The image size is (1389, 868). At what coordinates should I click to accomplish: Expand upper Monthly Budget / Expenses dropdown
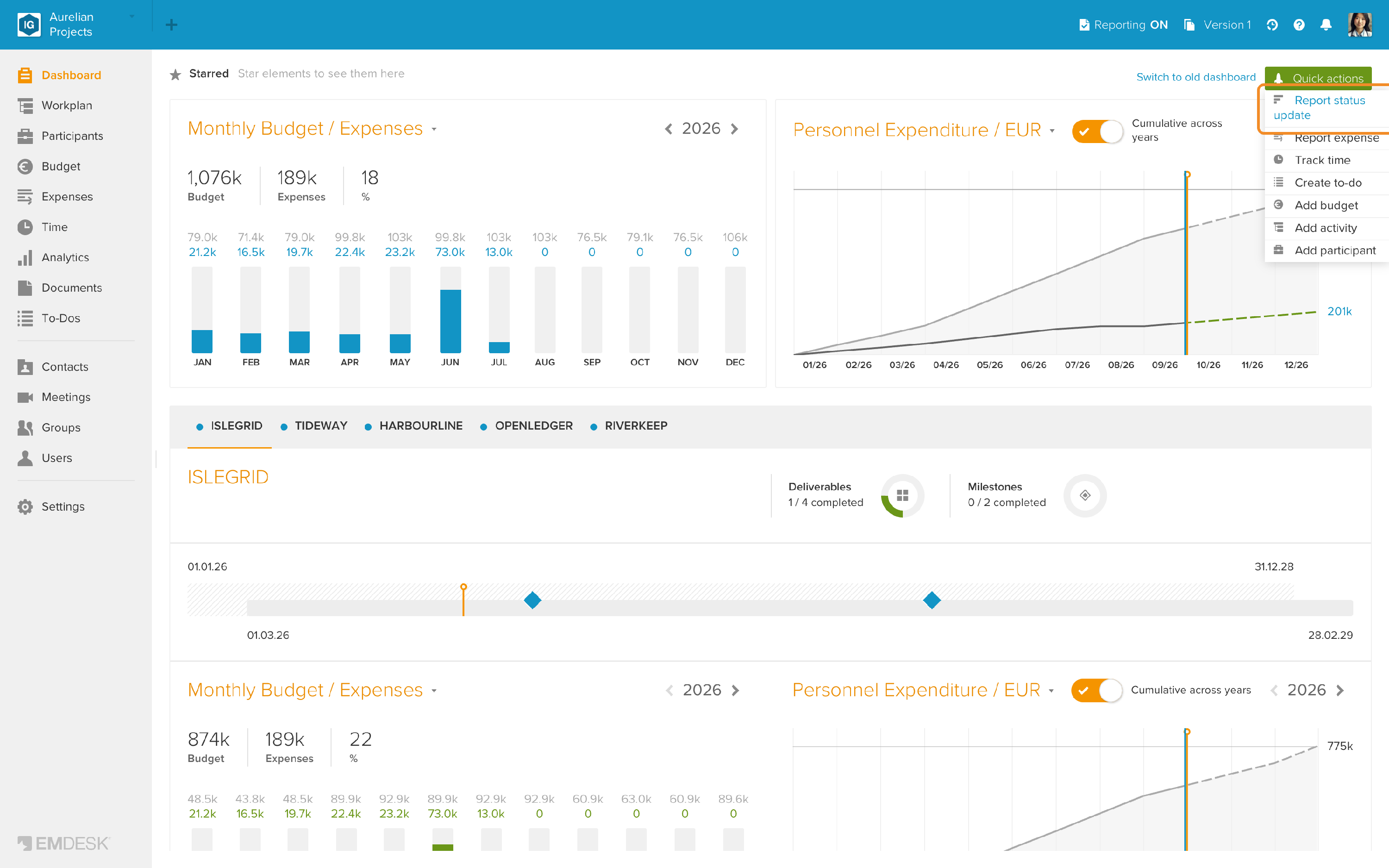(434, 130)
